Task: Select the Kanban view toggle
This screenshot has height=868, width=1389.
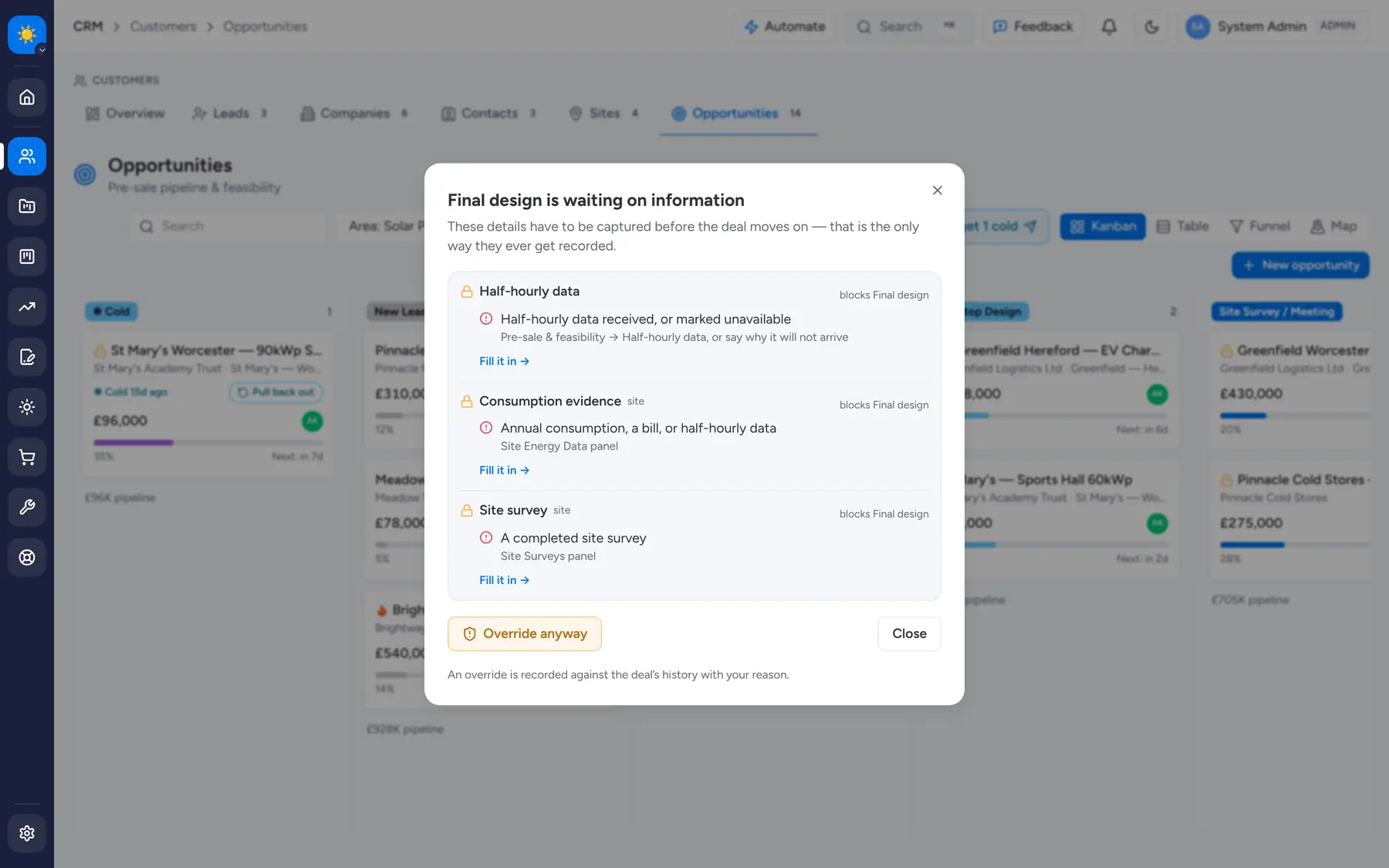Action: tap(1103, 226)
